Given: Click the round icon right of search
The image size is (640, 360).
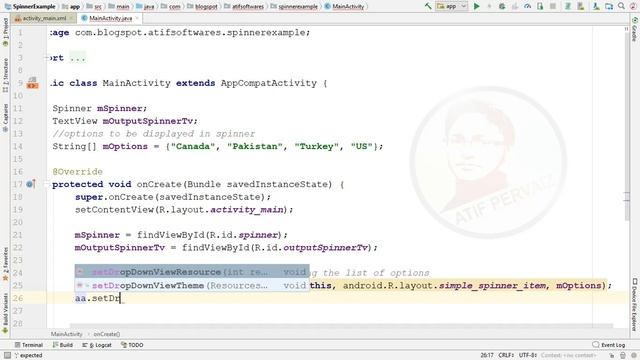Looking at the screenshot, I should (x=633, y=6).
